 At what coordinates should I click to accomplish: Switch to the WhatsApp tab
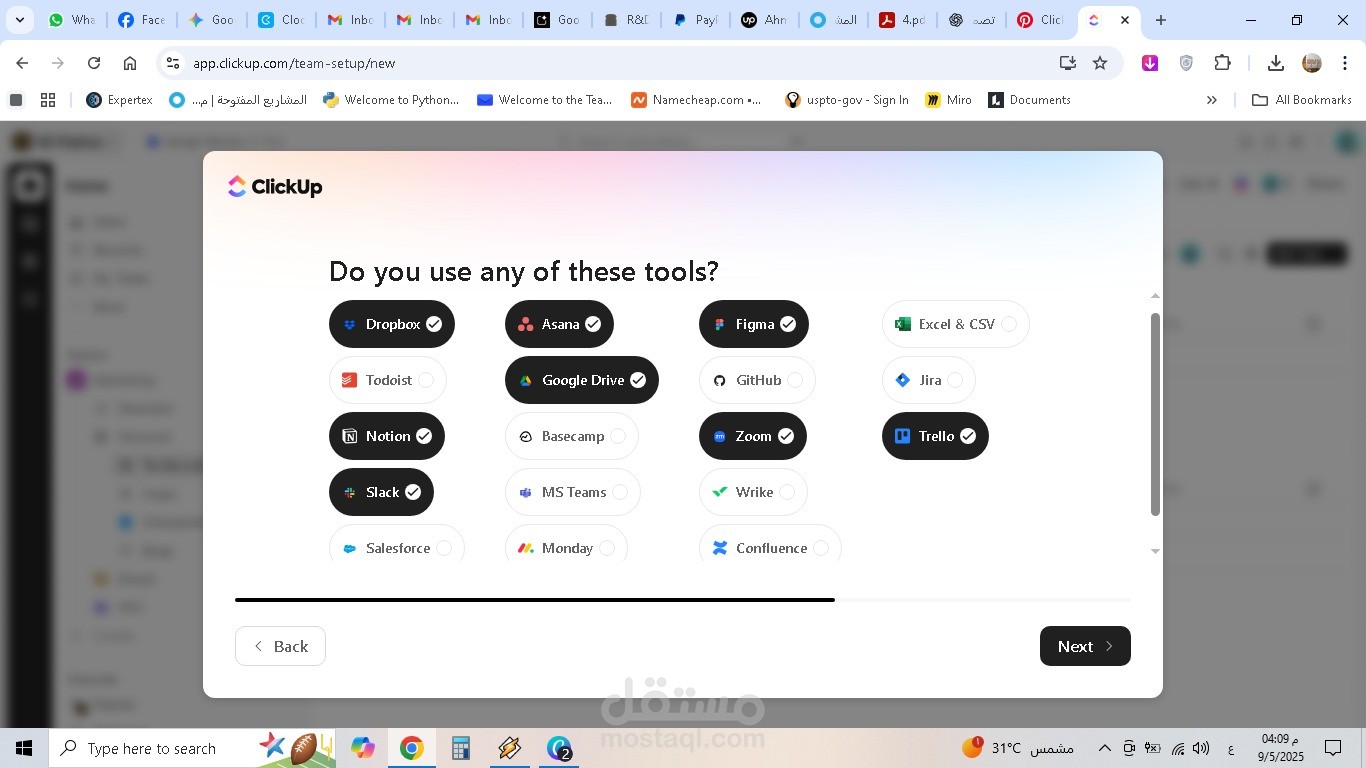point(72,20)
